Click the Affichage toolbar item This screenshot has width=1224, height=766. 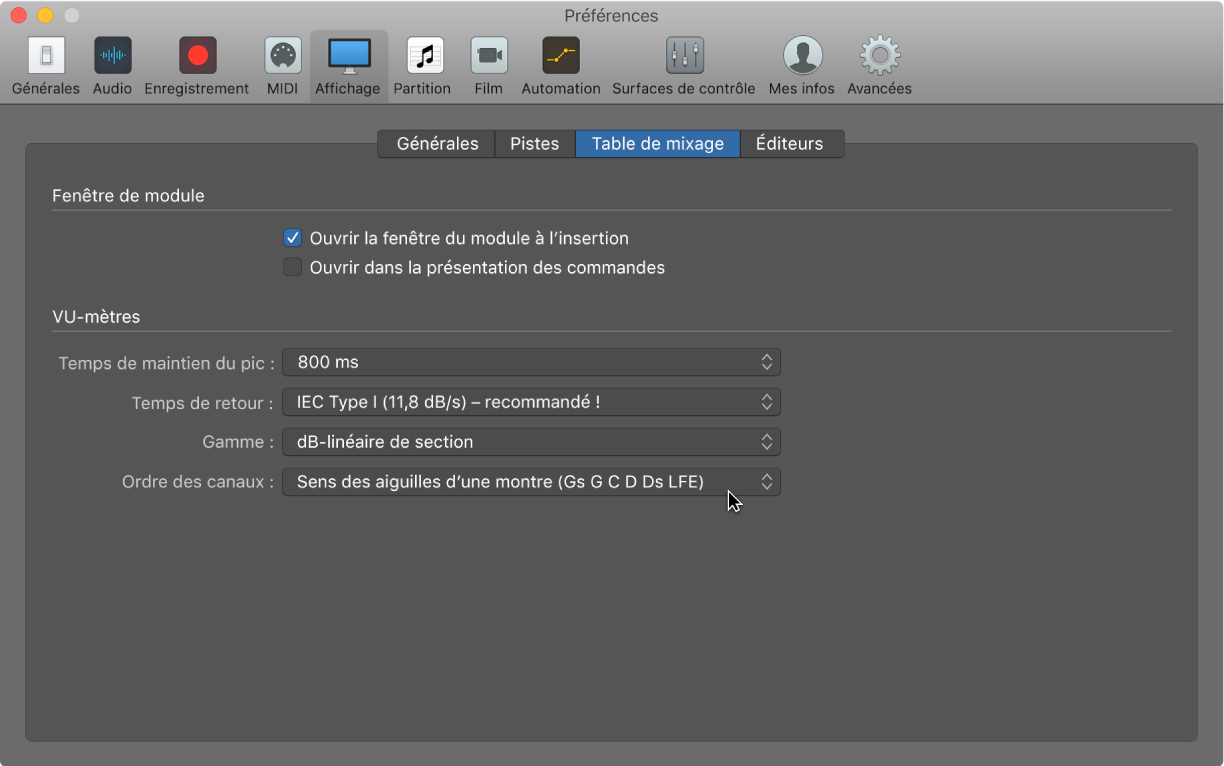348,66
